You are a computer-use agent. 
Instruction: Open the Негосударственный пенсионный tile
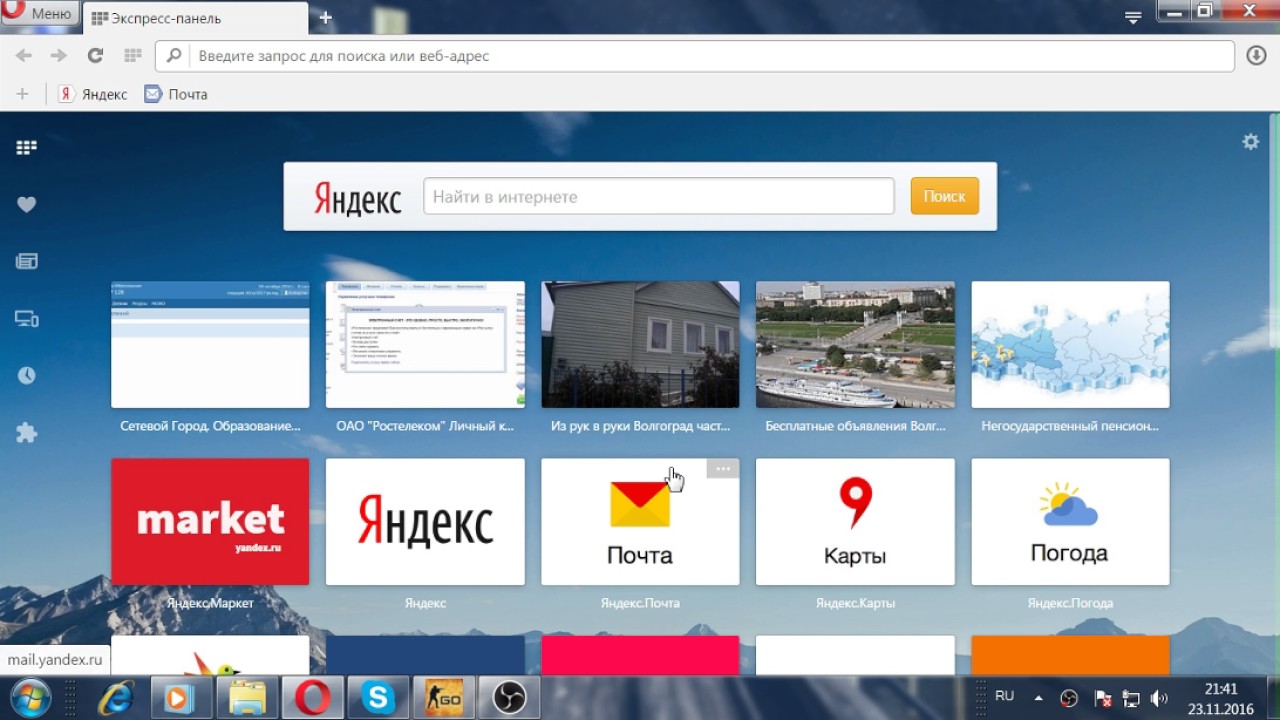pos(1070,345)
